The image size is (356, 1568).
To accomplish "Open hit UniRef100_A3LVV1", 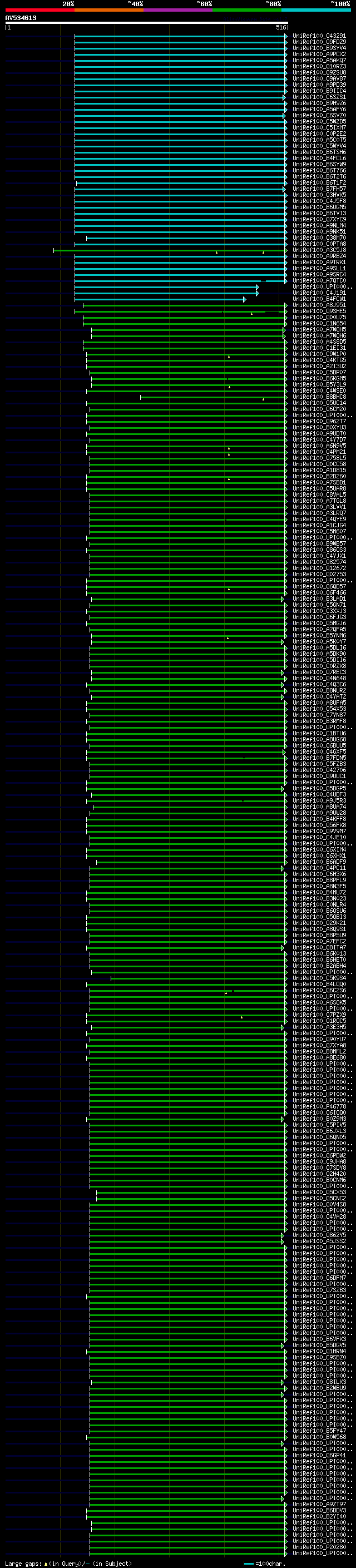I will tap(319, 506).
